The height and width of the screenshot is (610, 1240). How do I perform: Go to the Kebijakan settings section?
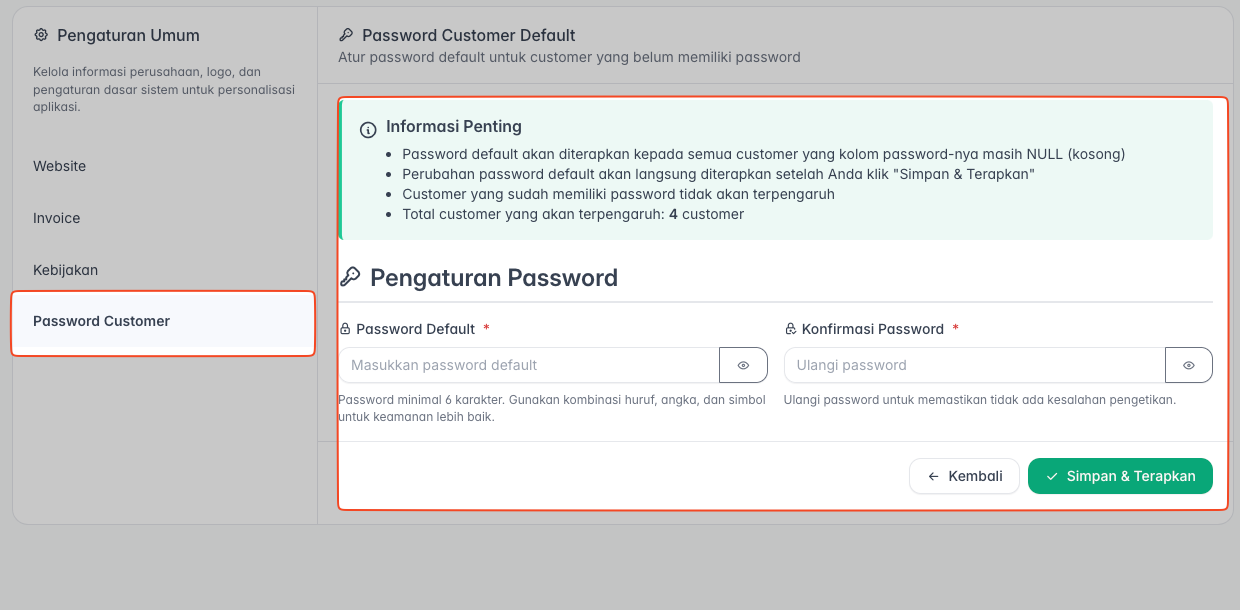(x=66, y=270)
